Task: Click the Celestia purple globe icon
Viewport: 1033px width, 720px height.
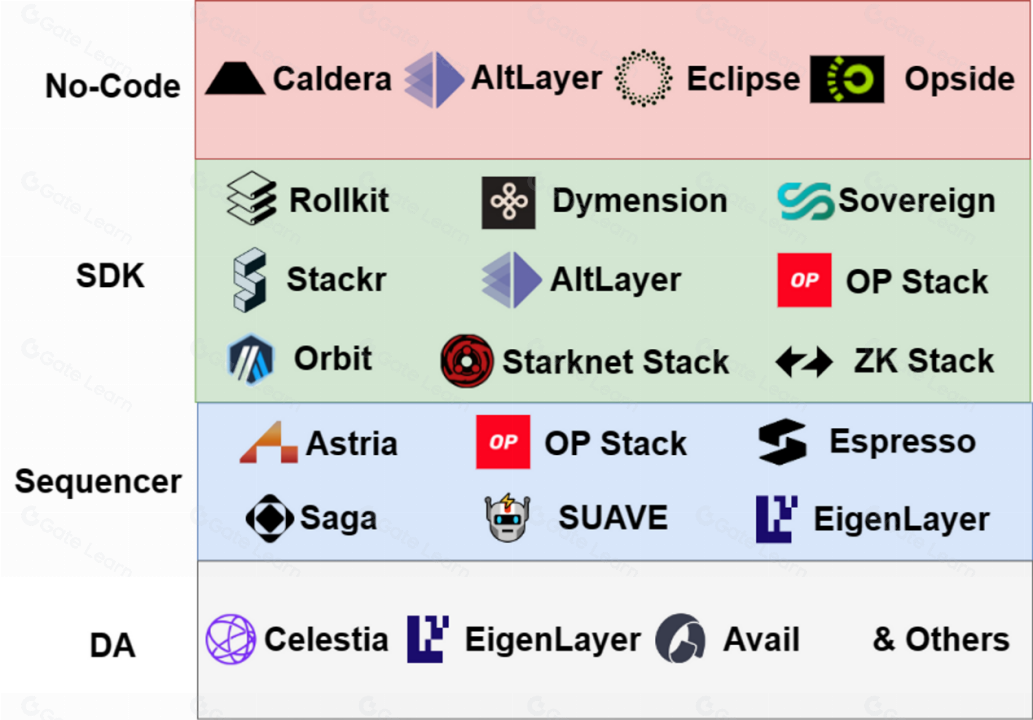Action: [x=231, y=640]
